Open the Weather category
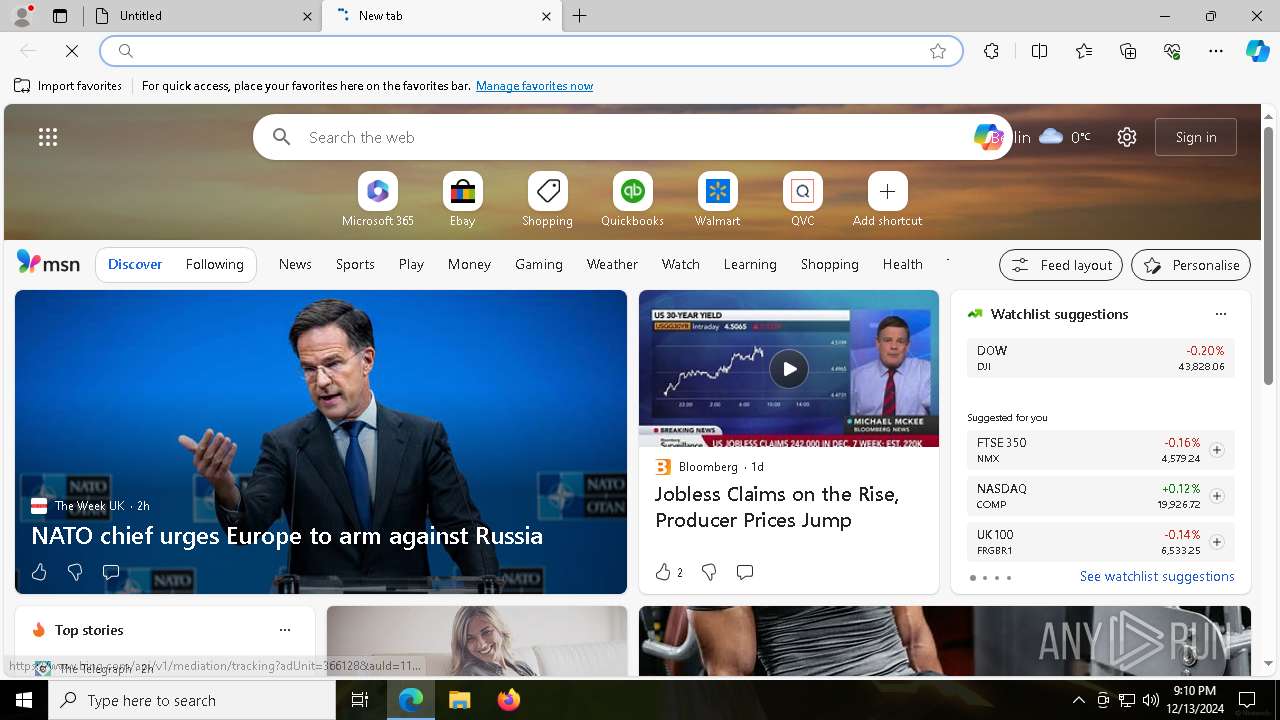This screenshot has height=720, width=1280. pos(612,264)
